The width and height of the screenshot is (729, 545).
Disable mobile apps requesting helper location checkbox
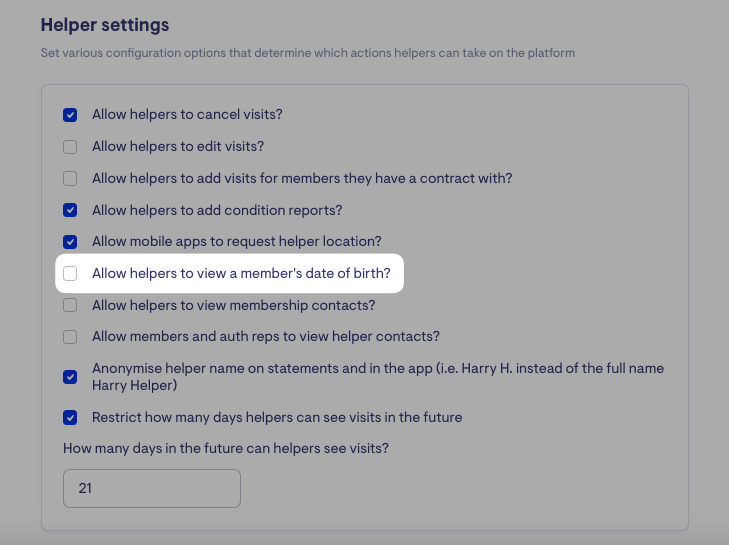point(70,242)
